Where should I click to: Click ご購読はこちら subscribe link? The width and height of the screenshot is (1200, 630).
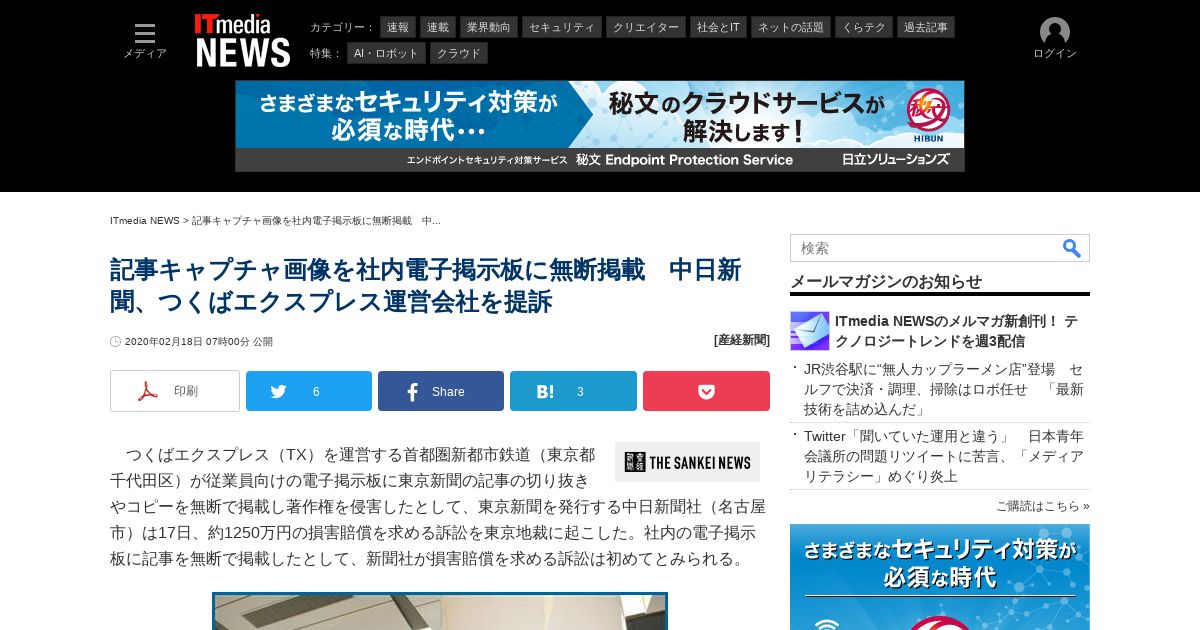click(1043, 506)
